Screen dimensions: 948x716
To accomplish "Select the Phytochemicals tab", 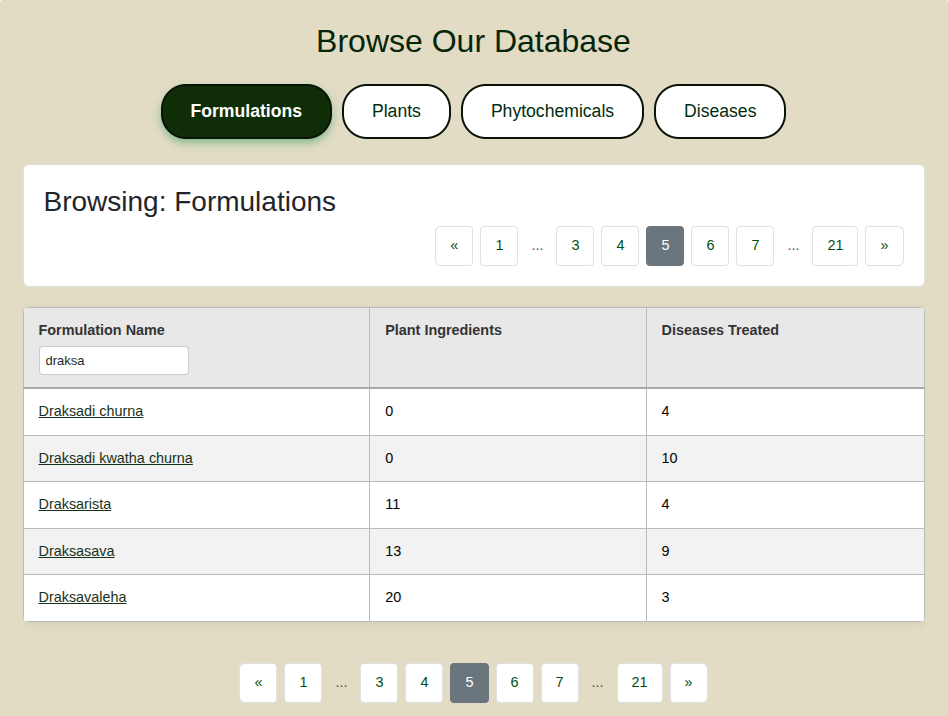I will click(x=552, y=111).
